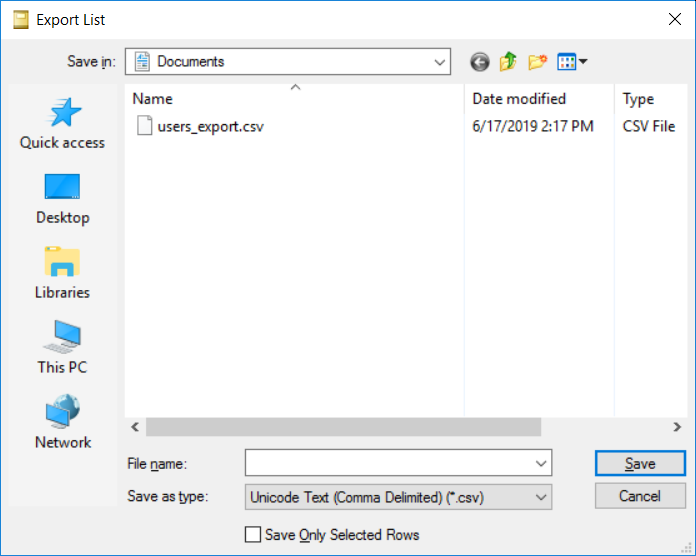Click the Cancel button

[x=640, y=496]
